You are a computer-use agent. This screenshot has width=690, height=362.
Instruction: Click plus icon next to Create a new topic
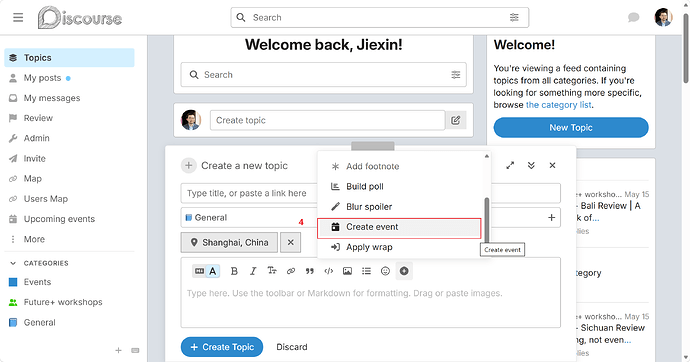coord(189,166)
